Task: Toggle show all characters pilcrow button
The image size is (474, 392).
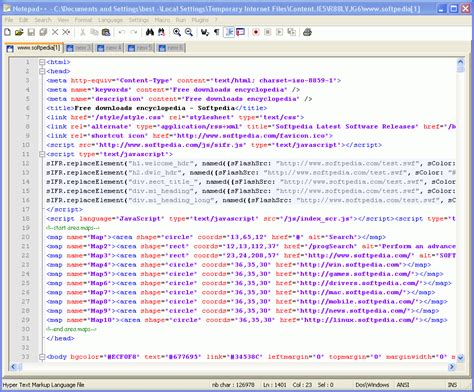Action: click(217, 32)
